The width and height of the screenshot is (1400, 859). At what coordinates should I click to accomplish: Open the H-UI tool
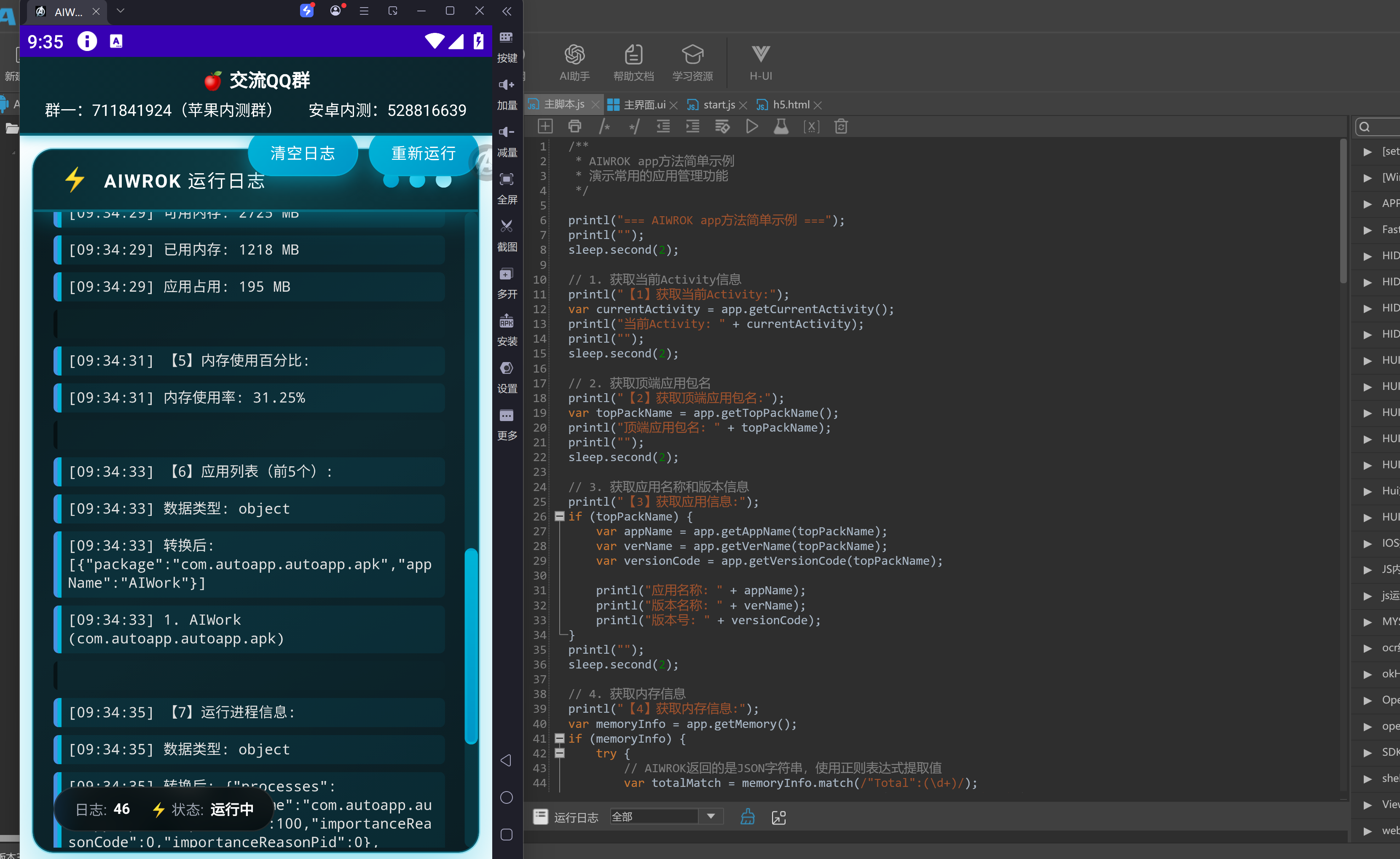(761, 62)
